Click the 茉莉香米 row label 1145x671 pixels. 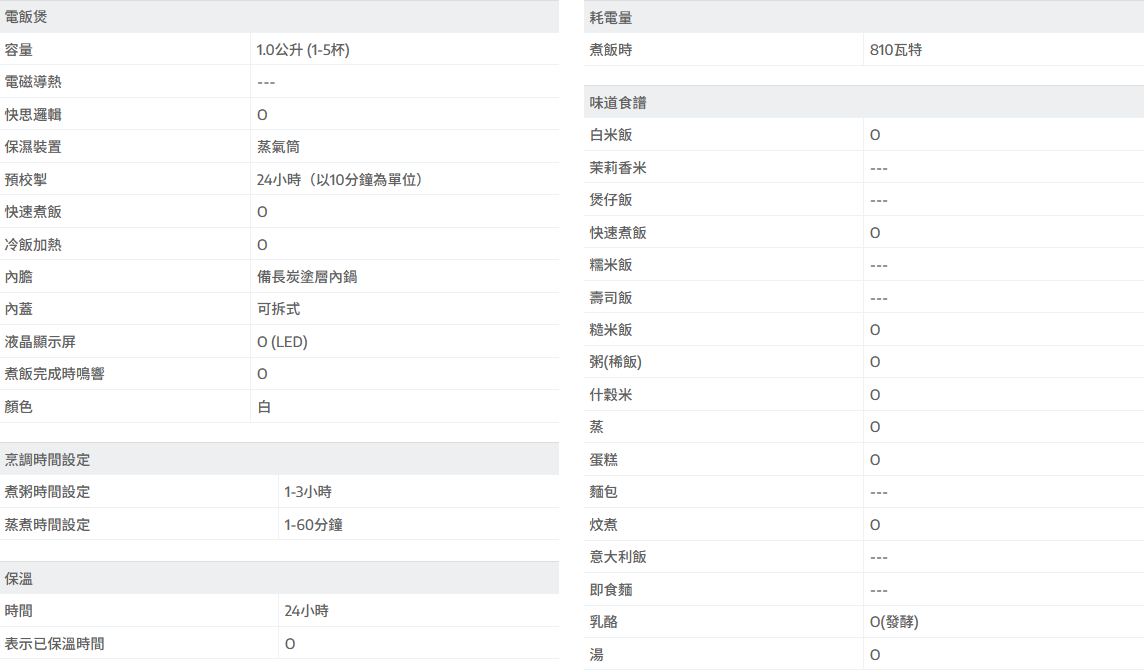(x=618, y=168)
